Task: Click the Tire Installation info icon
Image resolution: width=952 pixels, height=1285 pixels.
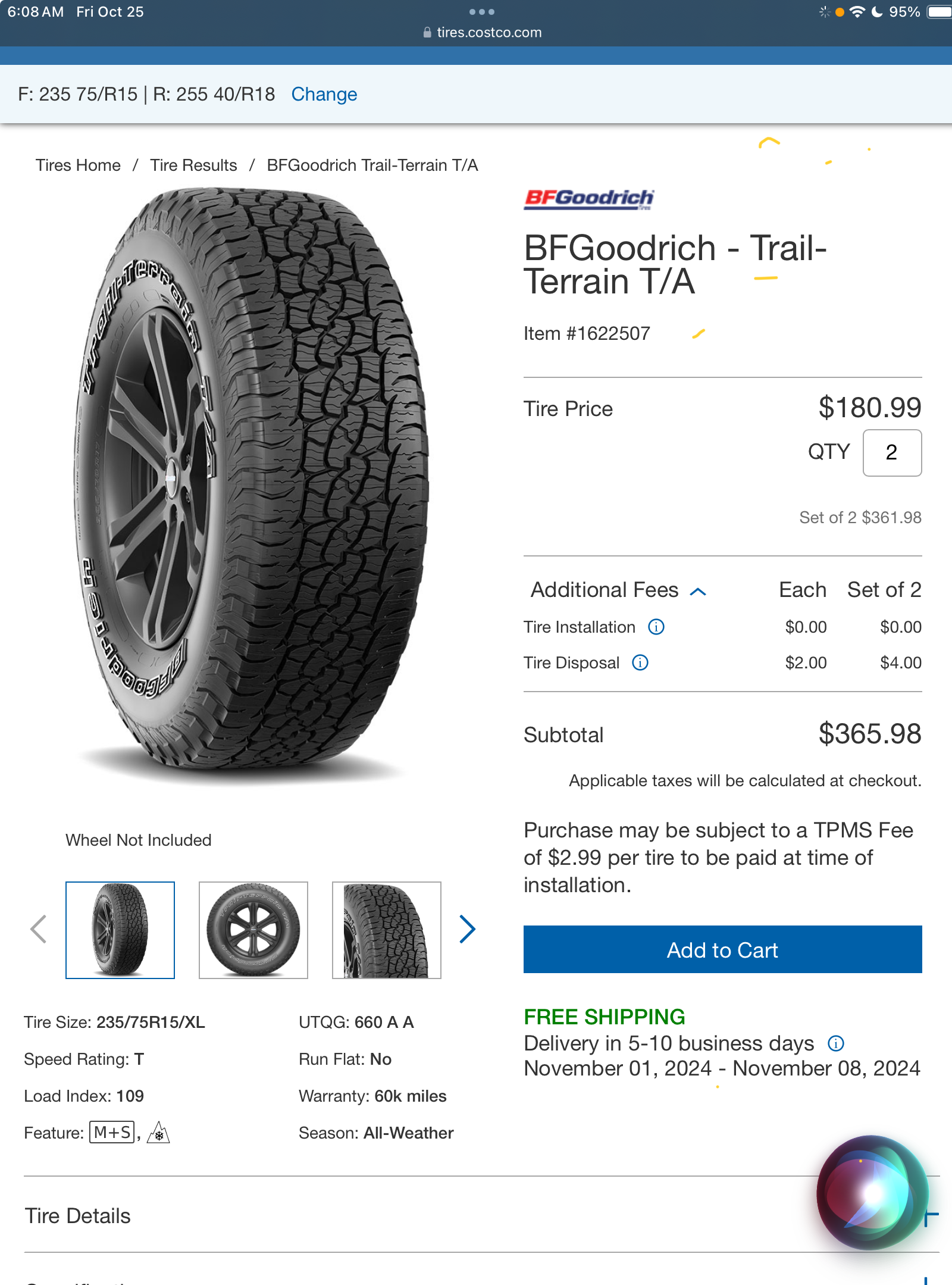Action: [x=656, y=627]
